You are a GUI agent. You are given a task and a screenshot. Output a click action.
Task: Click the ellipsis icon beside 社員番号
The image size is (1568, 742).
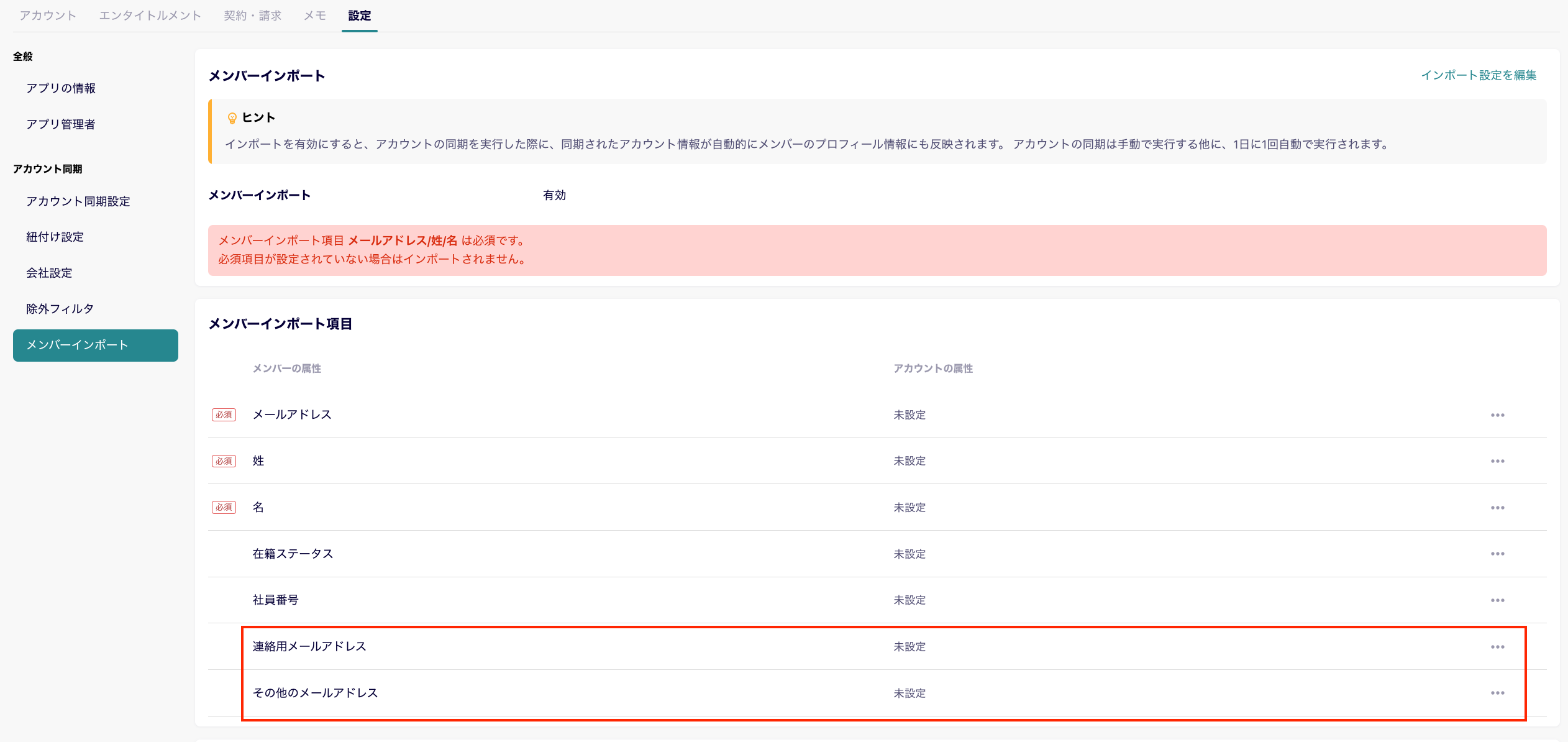pyautogui.click(x=1498, y=600)
